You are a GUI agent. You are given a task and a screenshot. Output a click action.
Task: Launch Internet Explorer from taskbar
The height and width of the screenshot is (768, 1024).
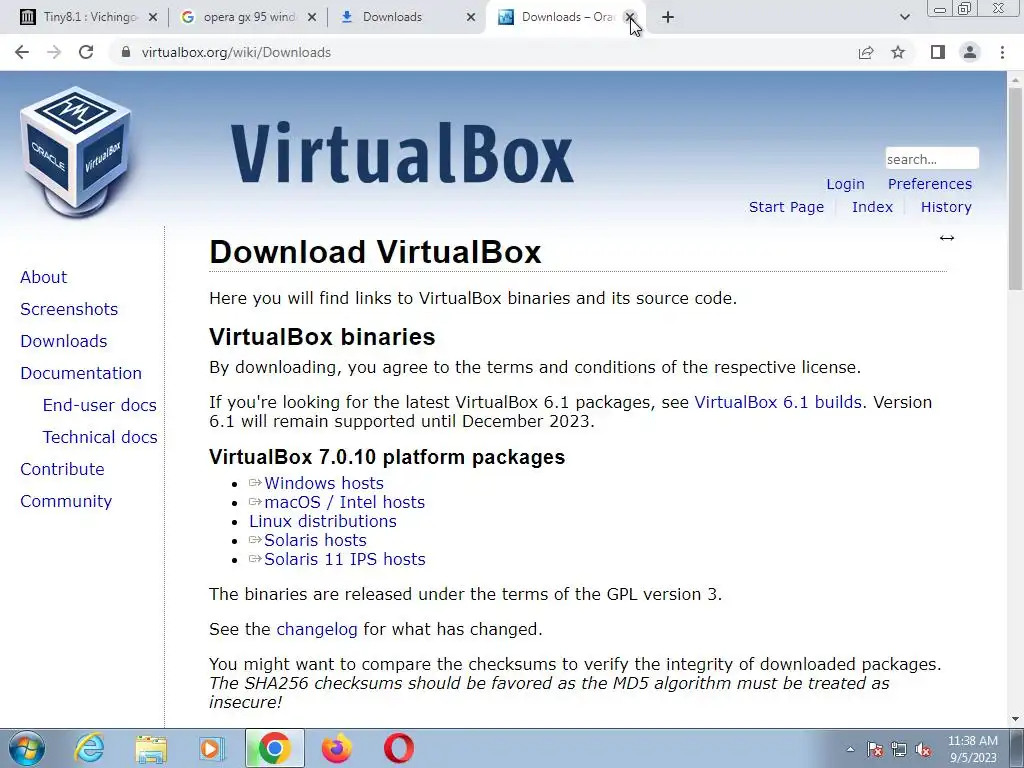89,748
